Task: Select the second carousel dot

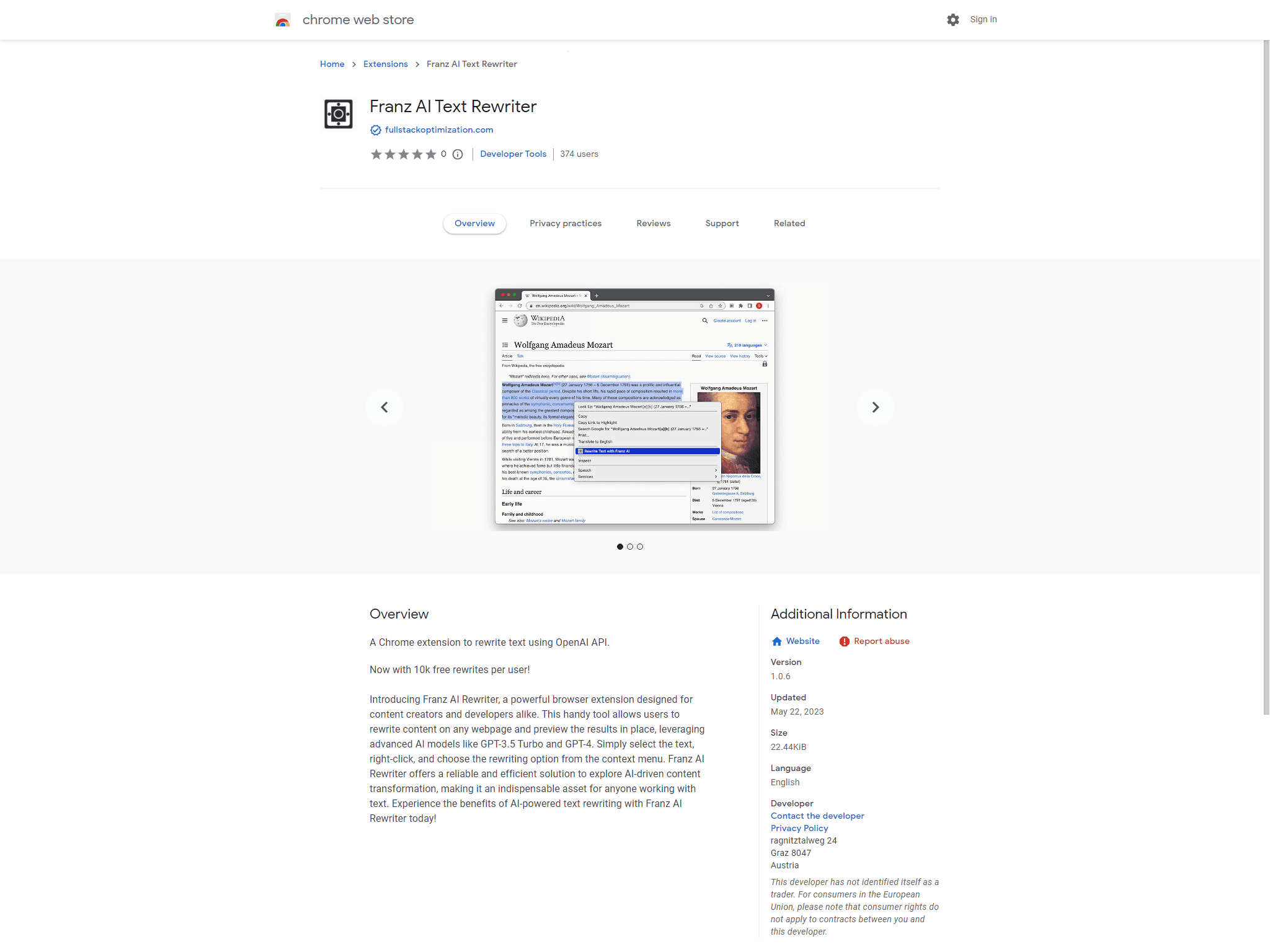Action: pyautogui.click(x=630, y=547)
